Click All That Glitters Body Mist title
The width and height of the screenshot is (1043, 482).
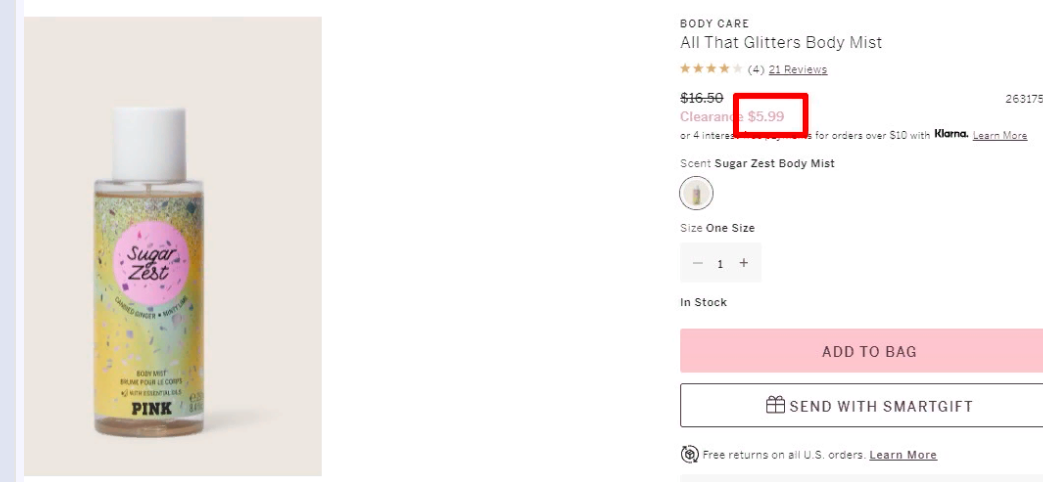(781, 43)
